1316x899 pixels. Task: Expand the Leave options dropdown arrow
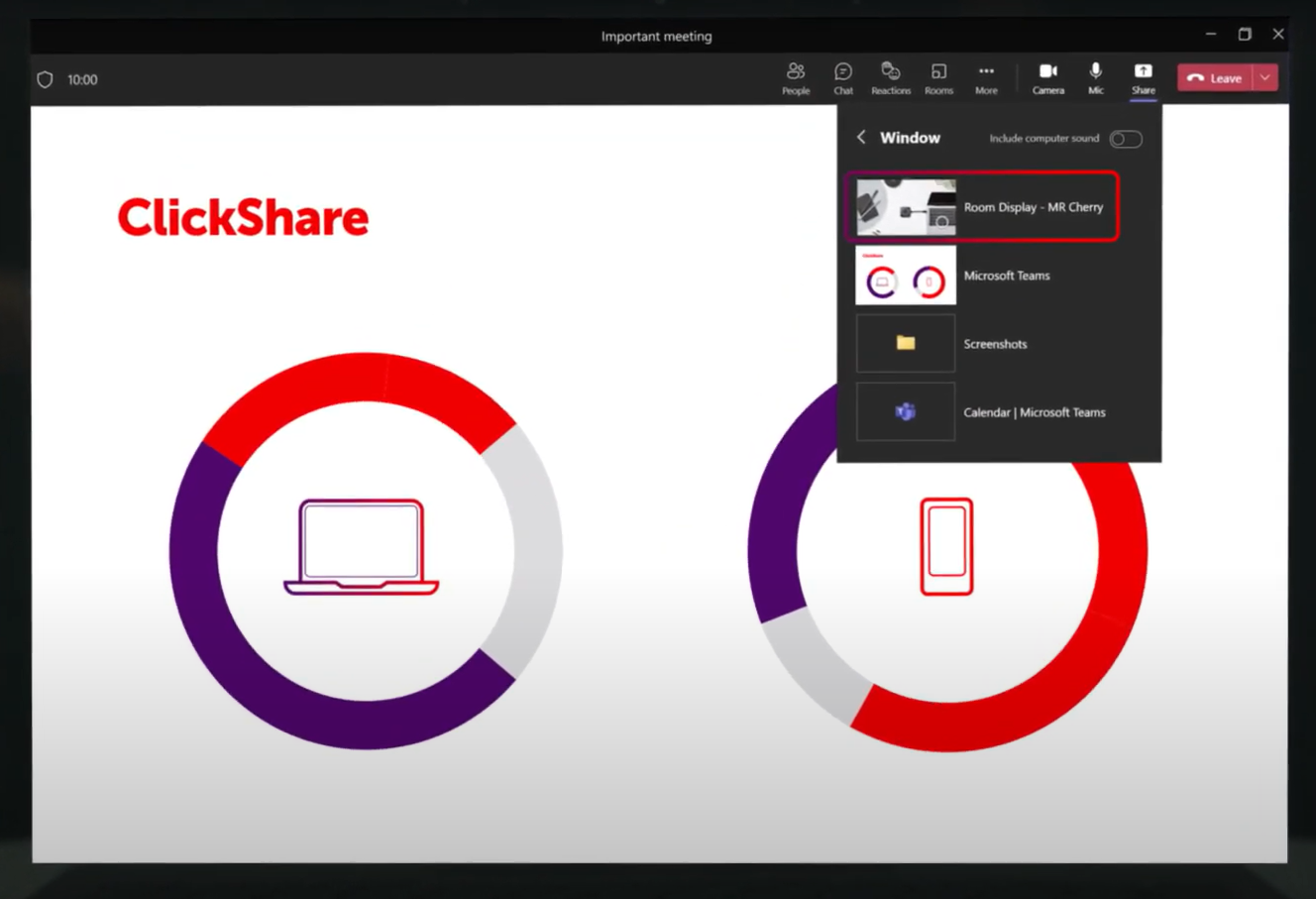[1265, 78]
